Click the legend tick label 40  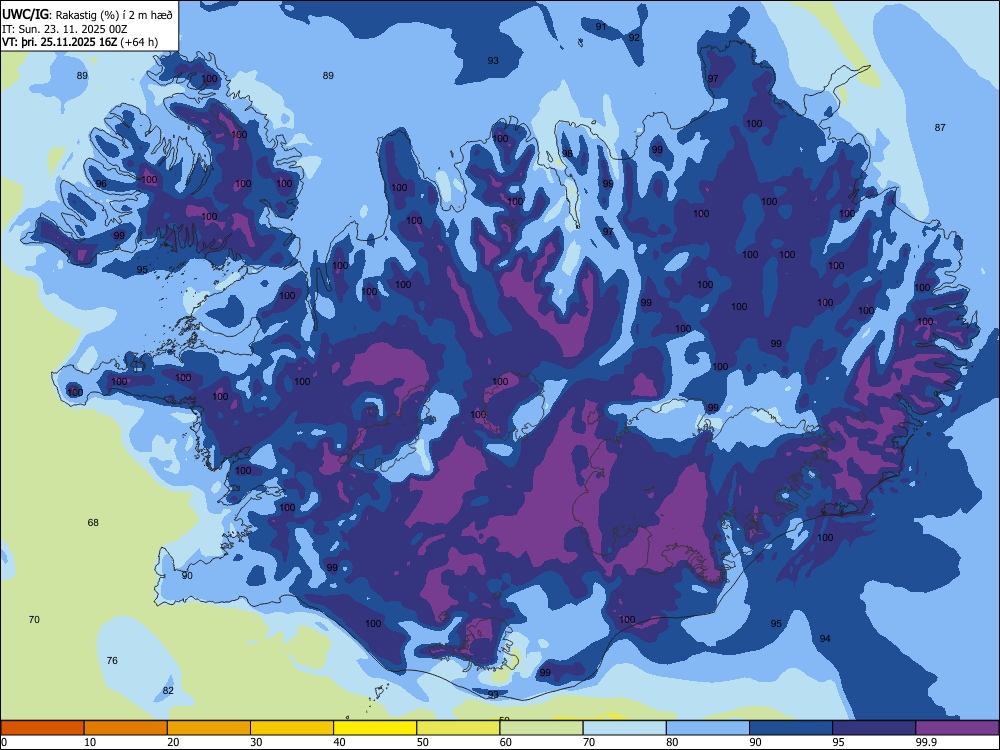click(x=340, y=742)
